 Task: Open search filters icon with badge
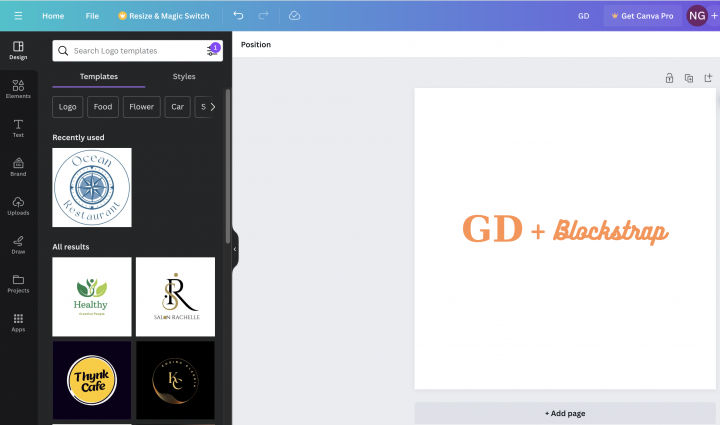tap(212, 50)
